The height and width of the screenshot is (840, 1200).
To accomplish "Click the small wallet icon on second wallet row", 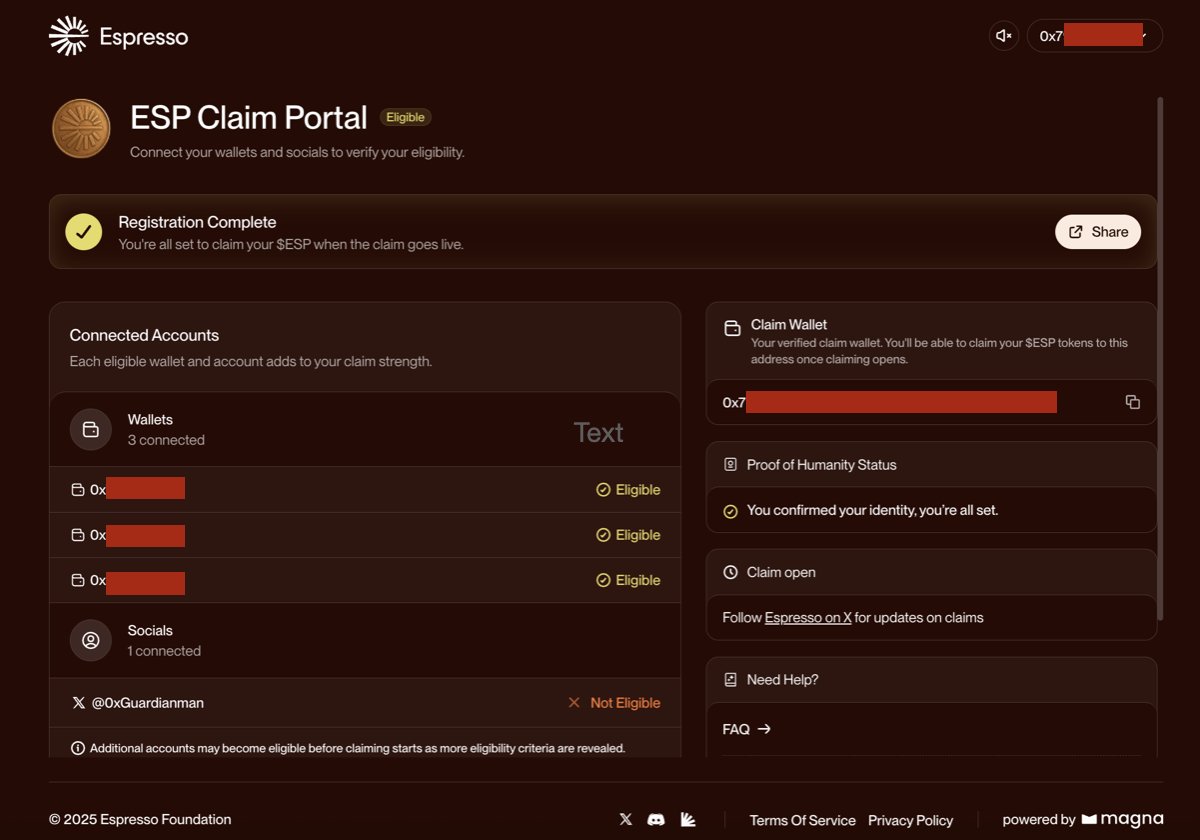I will [78, 535].
